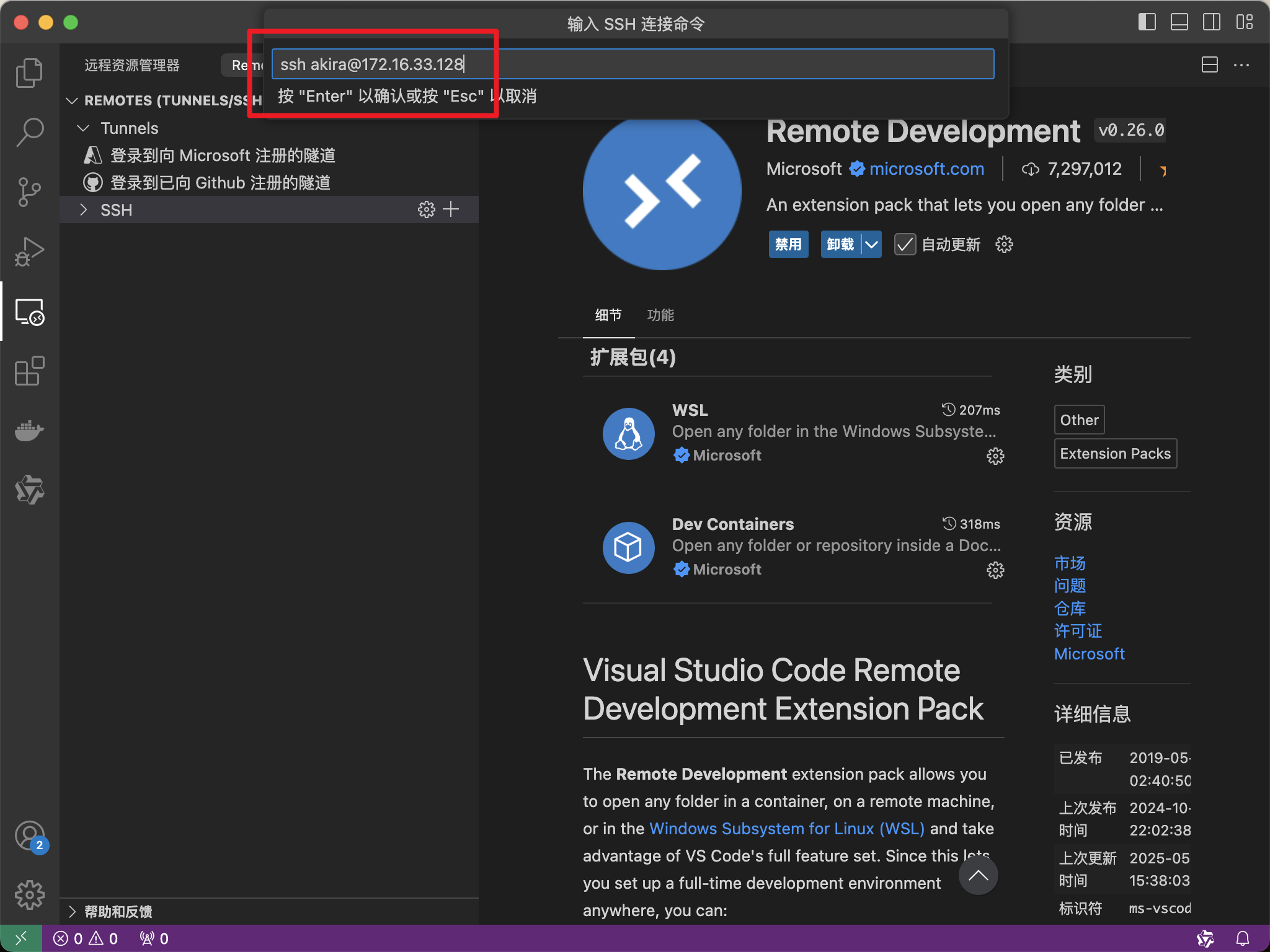Select the Other category tag
Viewport: 1270px width, 952px height.
1079,420
